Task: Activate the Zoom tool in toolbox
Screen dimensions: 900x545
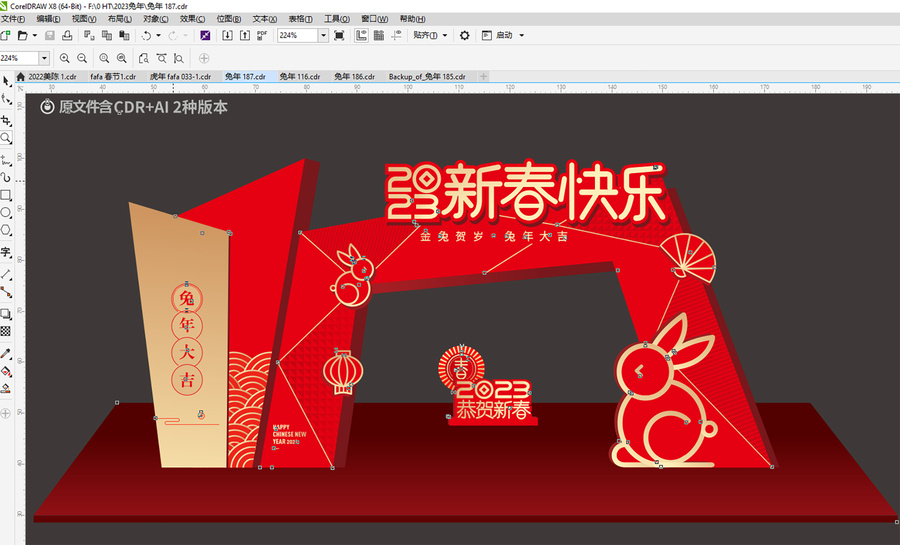Action: coord(6,138)
